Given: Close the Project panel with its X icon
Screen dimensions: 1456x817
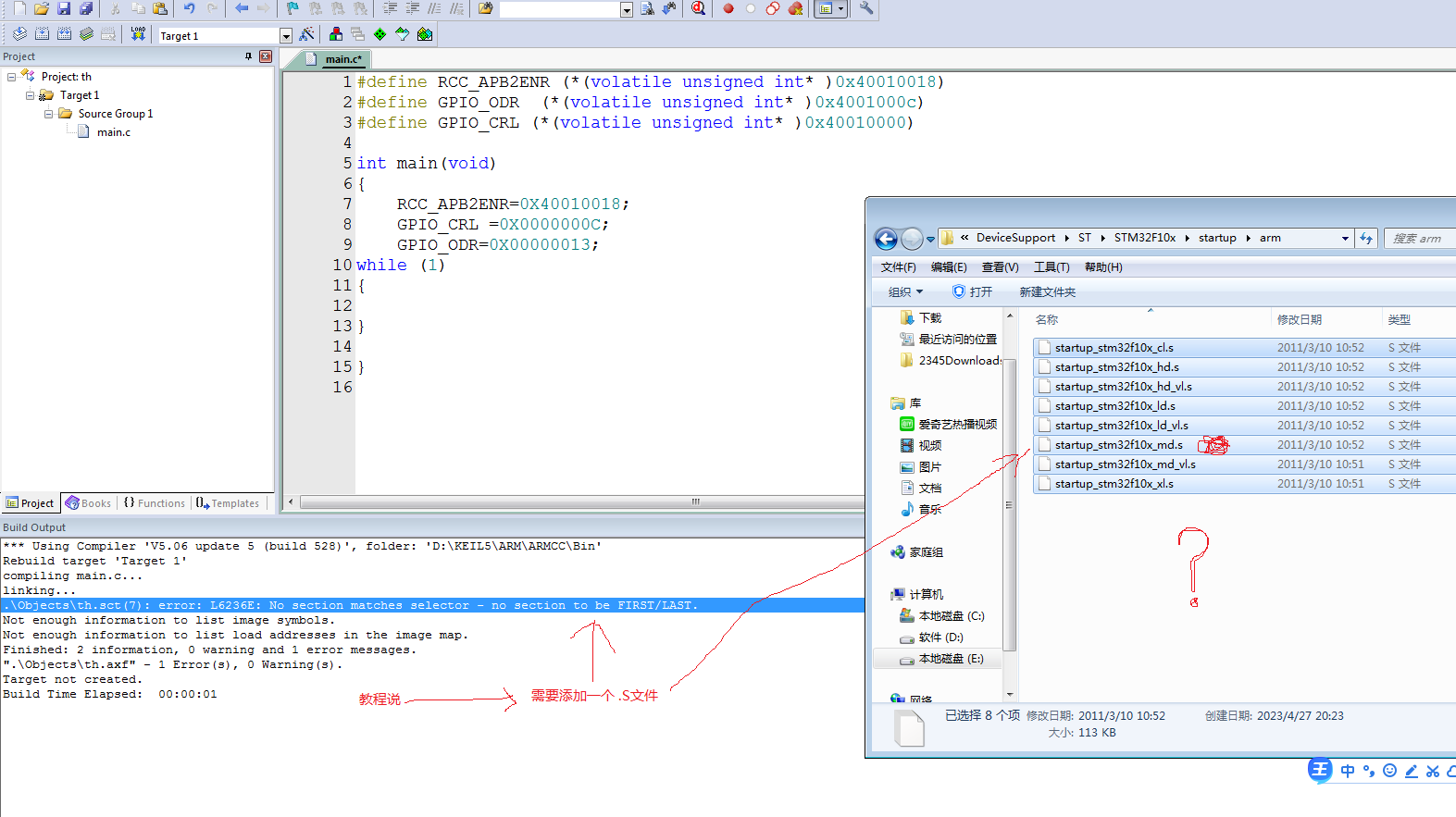Looking at the screenshot, I should click(266, 56).
